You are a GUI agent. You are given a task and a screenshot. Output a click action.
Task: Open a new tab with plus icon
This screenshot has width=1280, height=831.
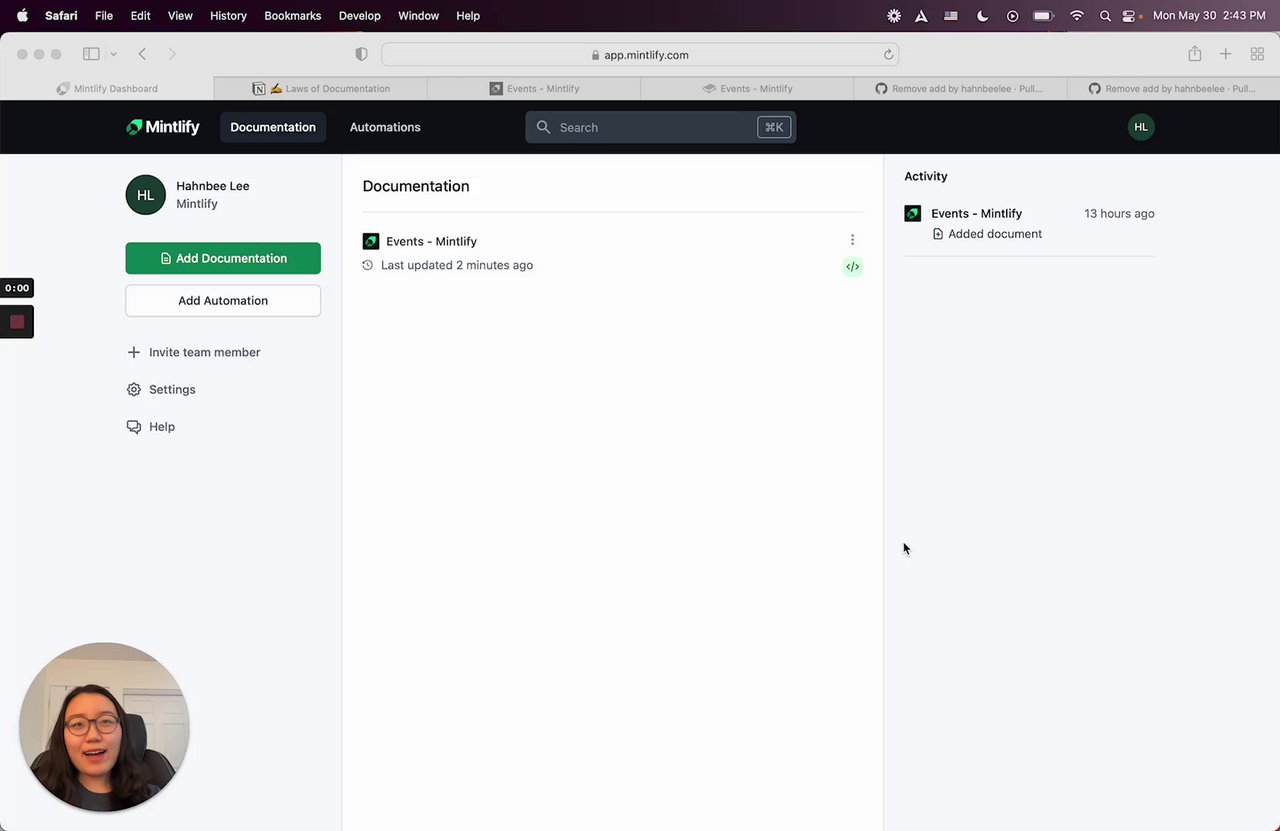1225,54
